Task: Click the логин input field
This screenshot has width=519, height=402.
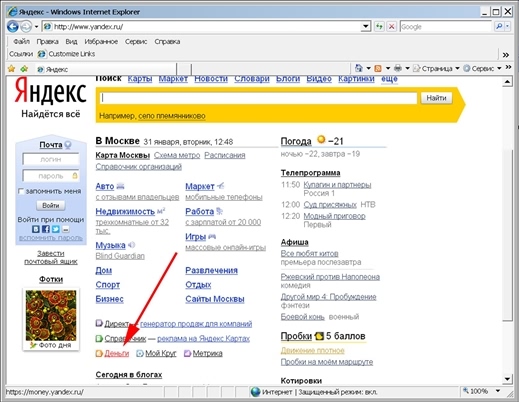Action: (51, 159)
